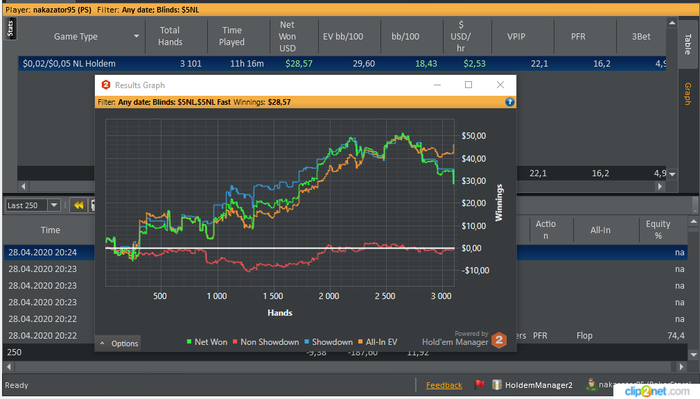Sort hands by Time column
The width and height of the screenshot is (700, 399).
(50, 230)
